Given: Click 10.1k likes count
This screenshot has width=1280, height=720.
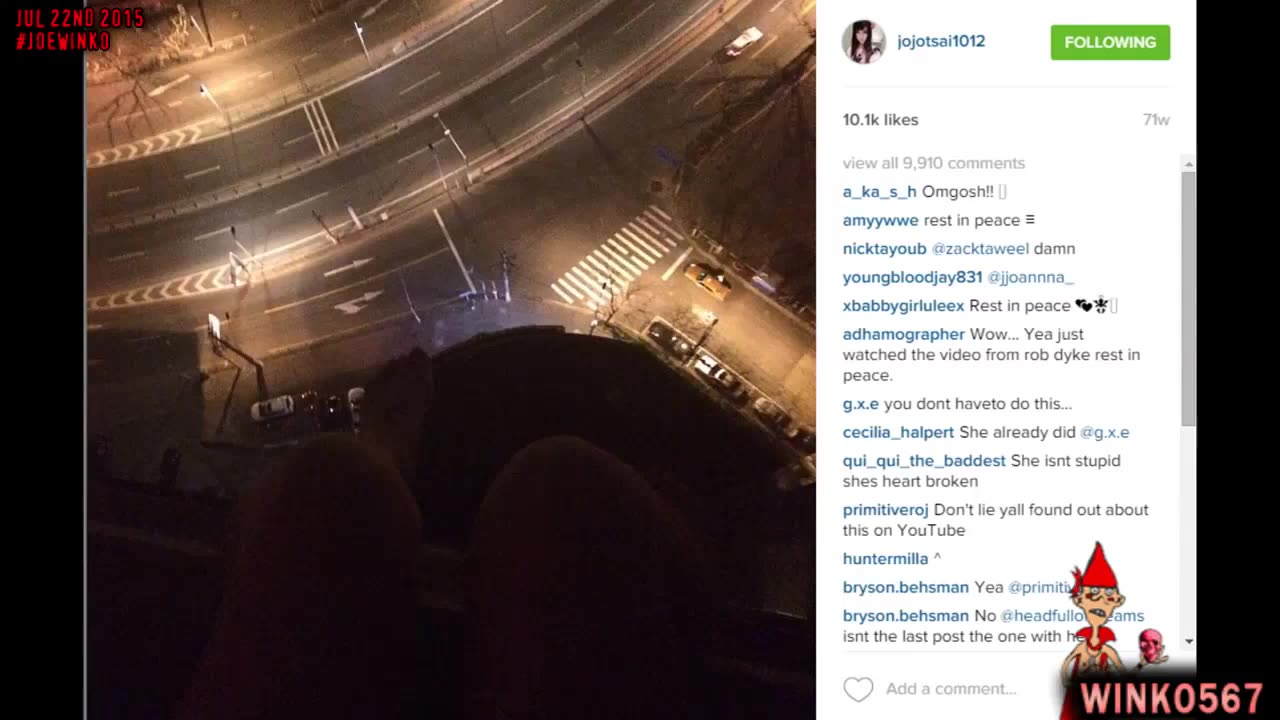Looking at the screenshot, I should [880, 119].
